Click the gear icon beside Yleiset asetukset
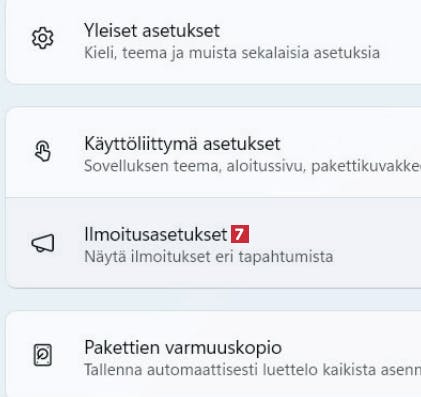Image resolution: width=421 pixels, height=397 pixels. [42, 38]
